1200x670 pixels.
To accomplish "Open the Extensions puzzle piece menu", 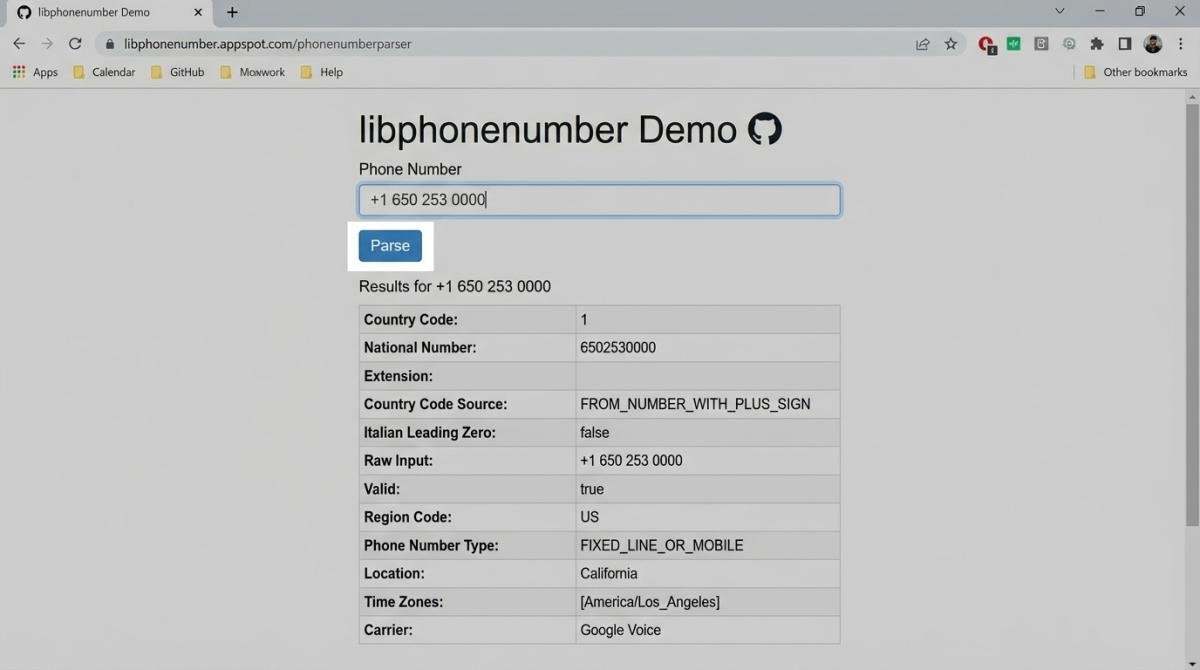I will coord(1097,44).
